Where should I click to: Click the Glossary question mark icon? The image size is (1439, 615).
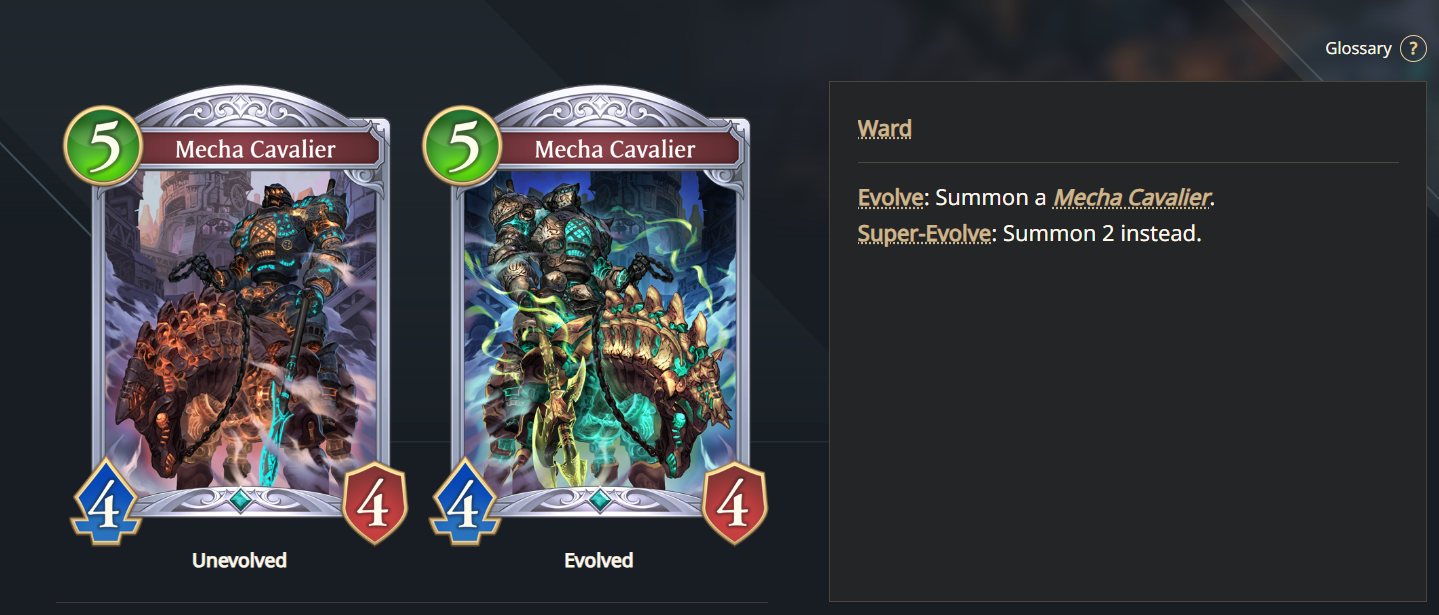pyautogui.click(x=1413, y=48)
